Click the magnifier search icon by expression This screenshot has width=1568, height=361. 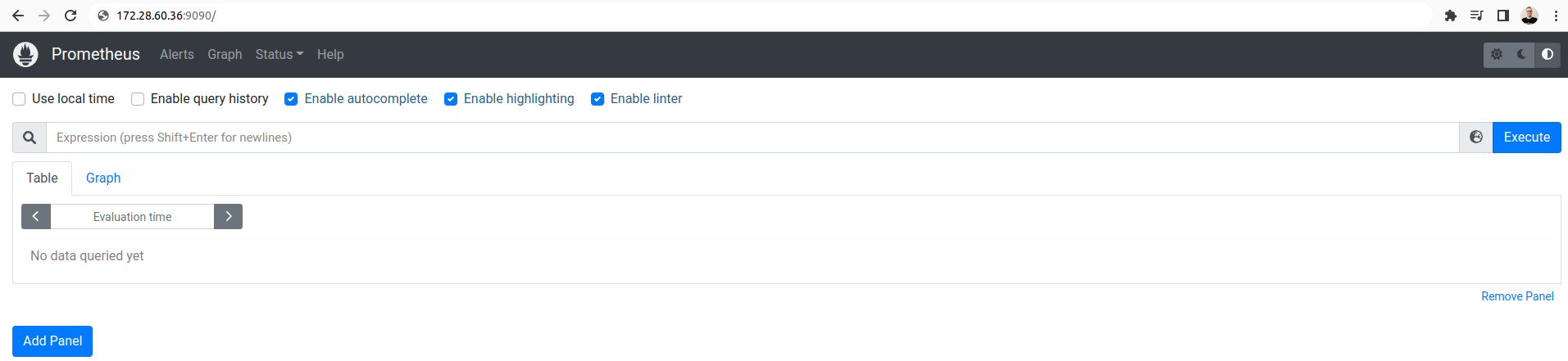30,138
